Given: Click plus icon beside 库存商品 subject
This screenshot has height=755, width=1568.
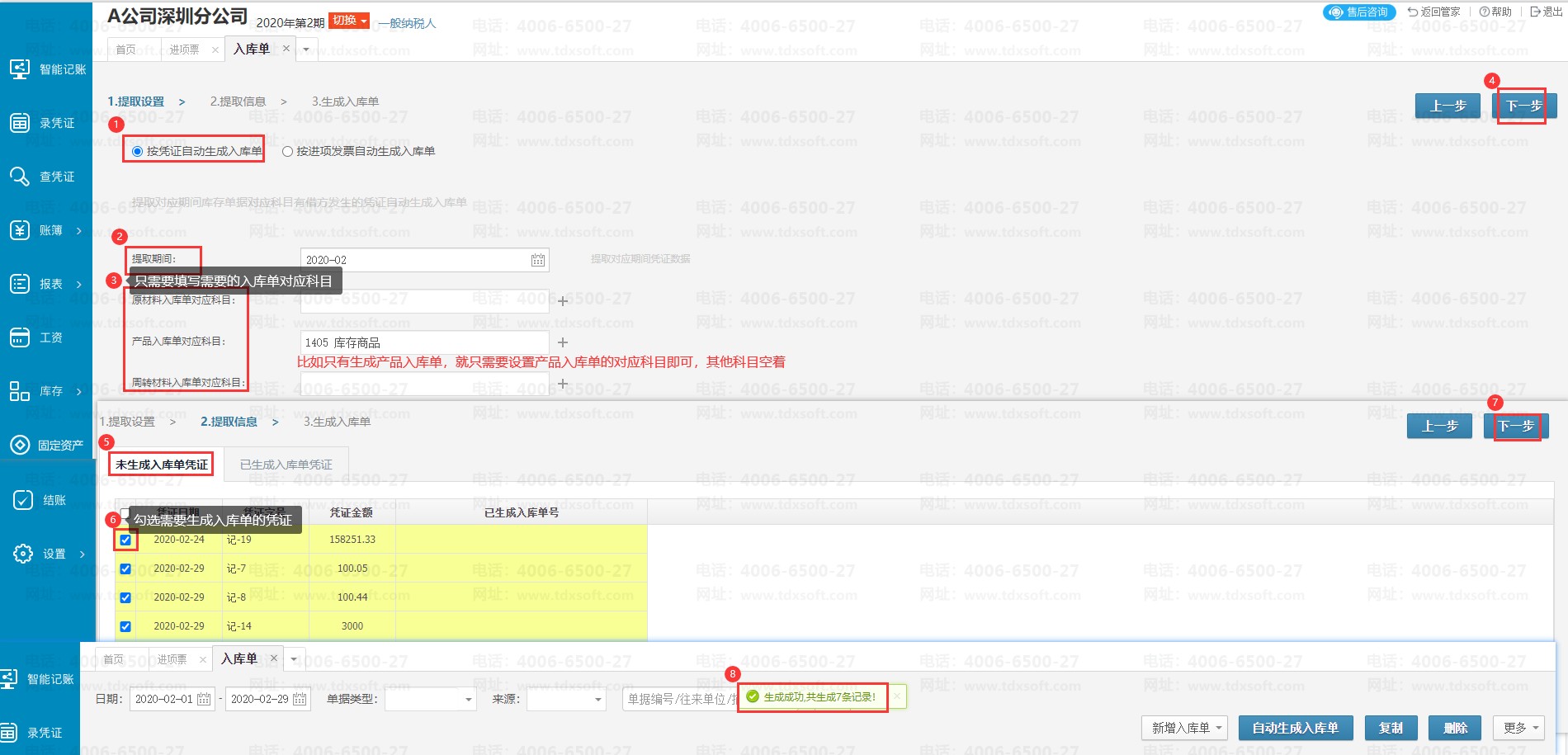Looking at the screenshot, I should coord(563,342).
